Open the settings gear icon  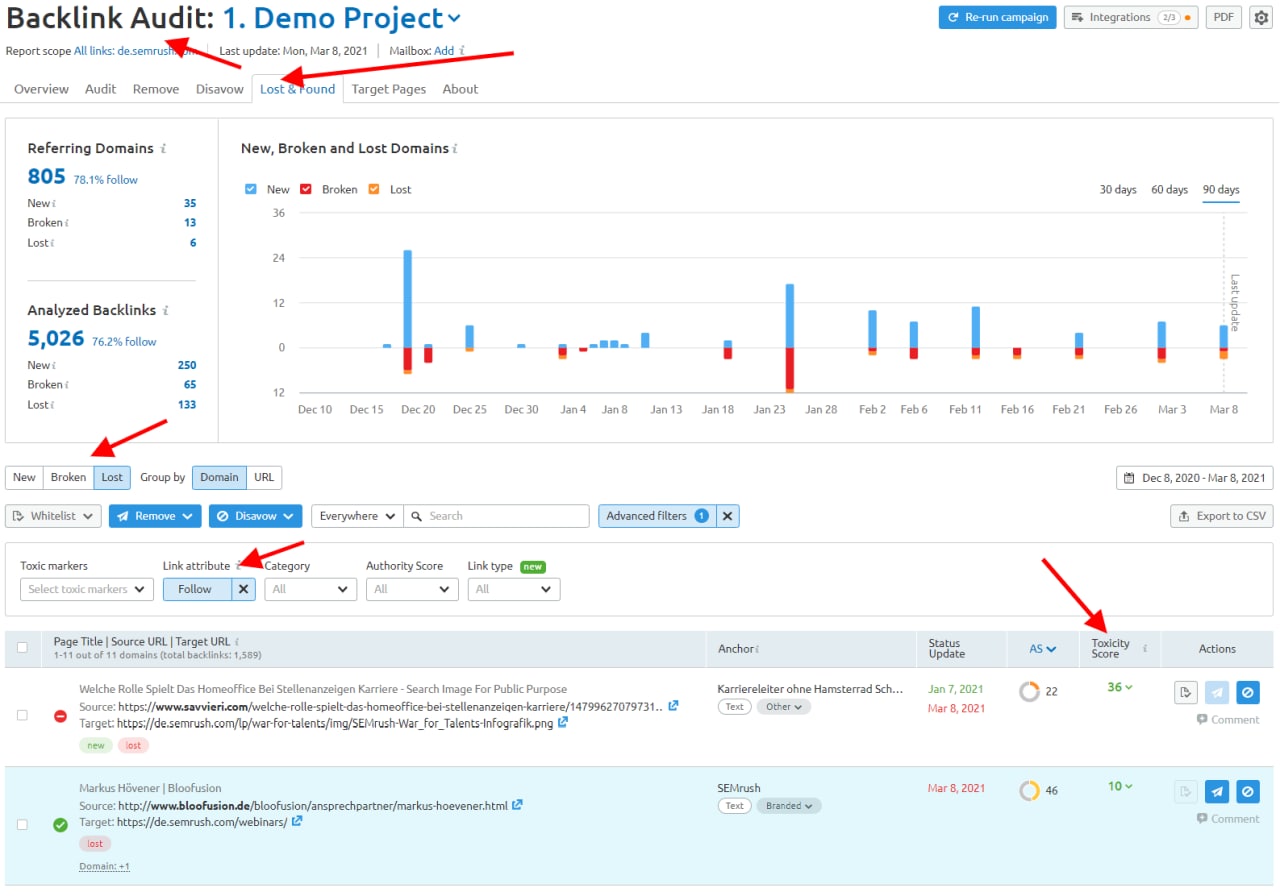point(1261,17)
